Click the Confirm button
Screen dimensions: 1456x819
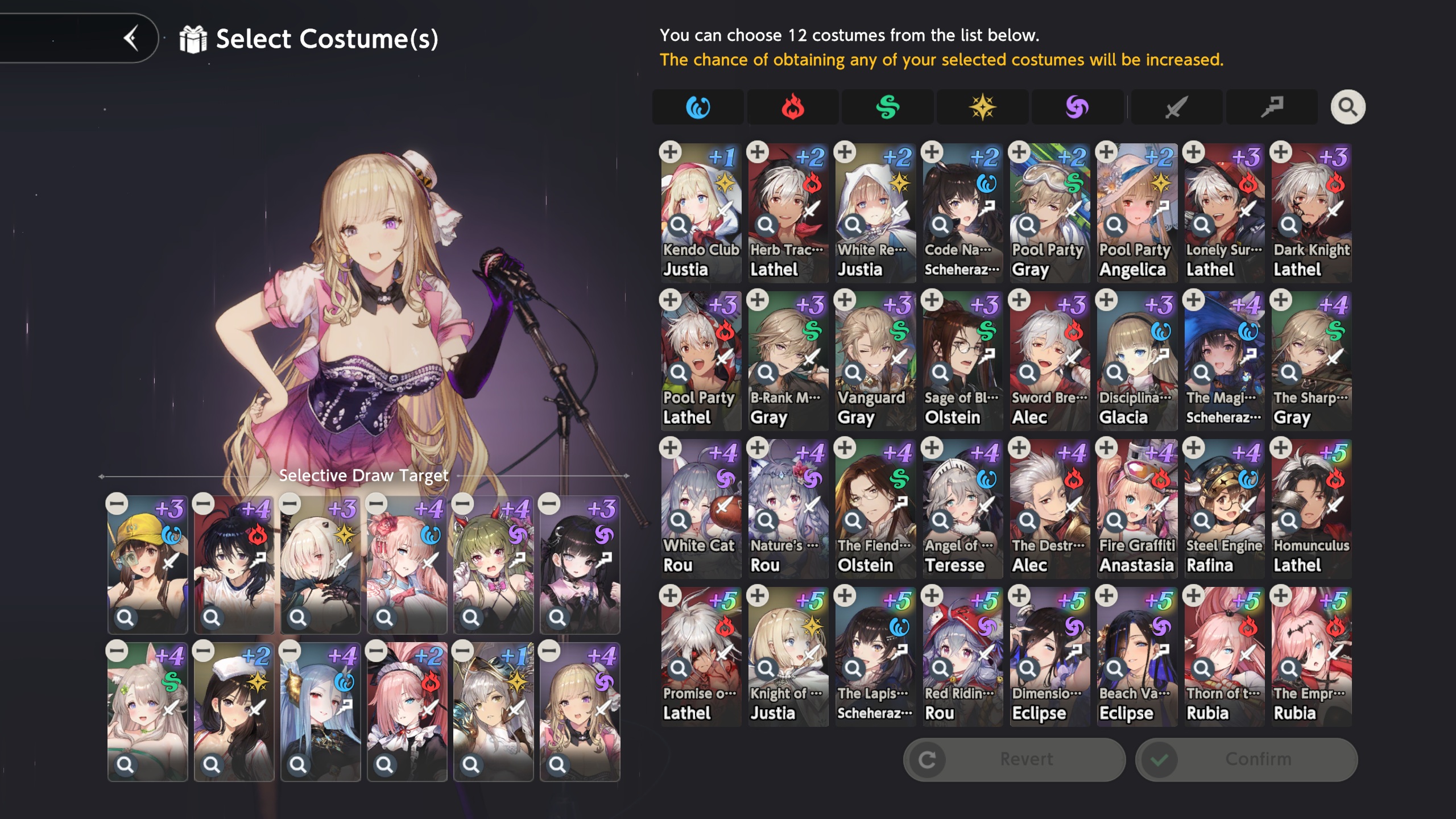coord(1246,759)
